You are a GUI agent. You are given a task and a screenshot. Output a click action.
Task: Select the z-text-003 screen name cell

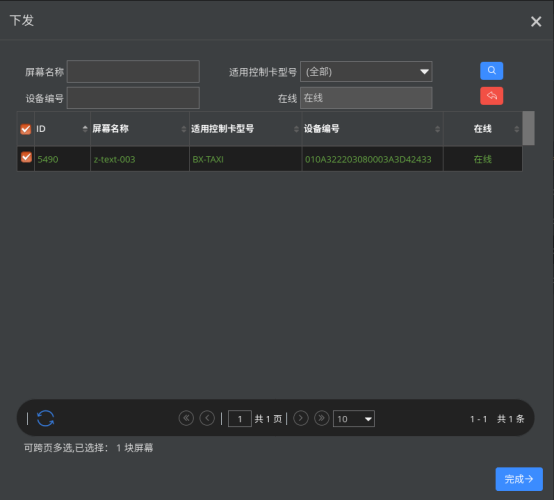pyautogui.click(x=140, y=159)
